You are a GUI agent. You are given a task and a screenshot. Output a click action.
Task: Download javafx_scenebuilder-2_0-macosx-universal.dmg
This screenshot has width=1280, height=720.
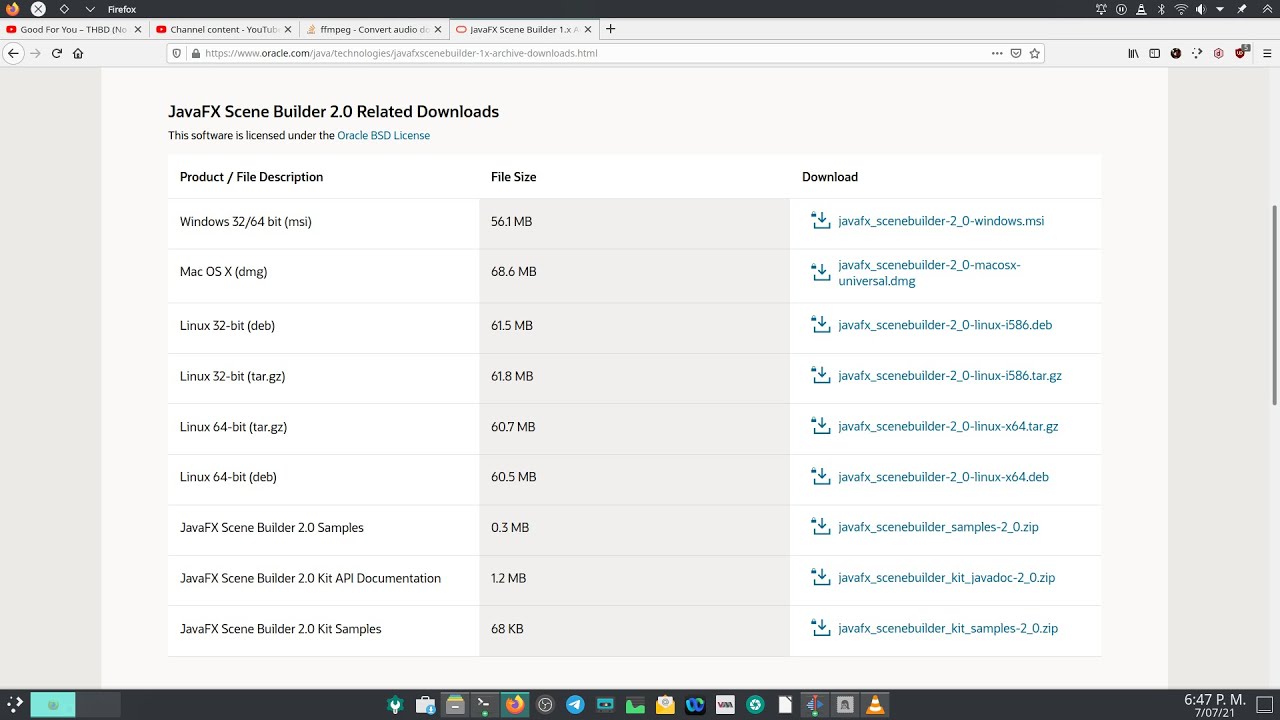point(930,273)
